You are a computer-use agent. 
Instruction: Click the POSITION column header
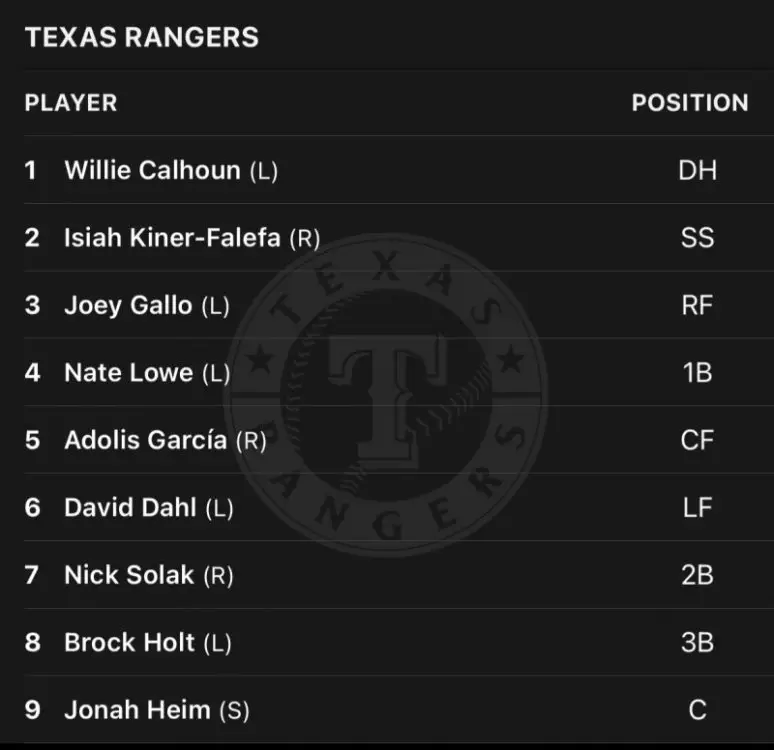[x=689, y=103]
